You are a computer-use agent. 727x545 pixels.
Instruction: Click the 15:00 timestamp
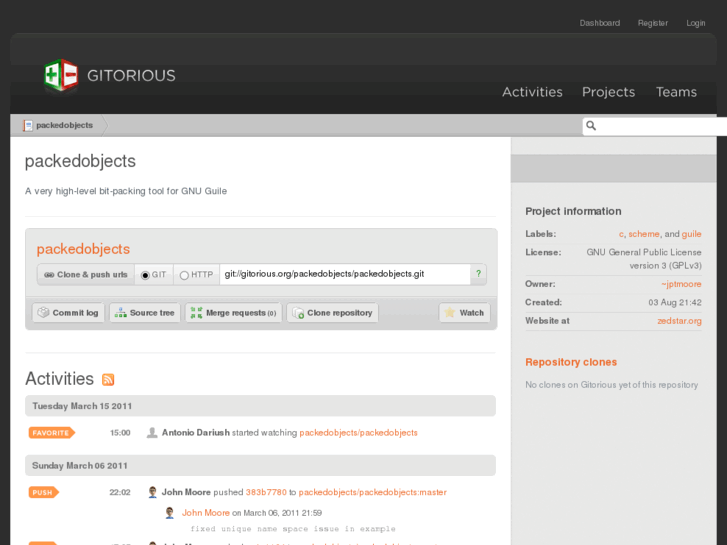pyautogui.click(x=120, y=433)
